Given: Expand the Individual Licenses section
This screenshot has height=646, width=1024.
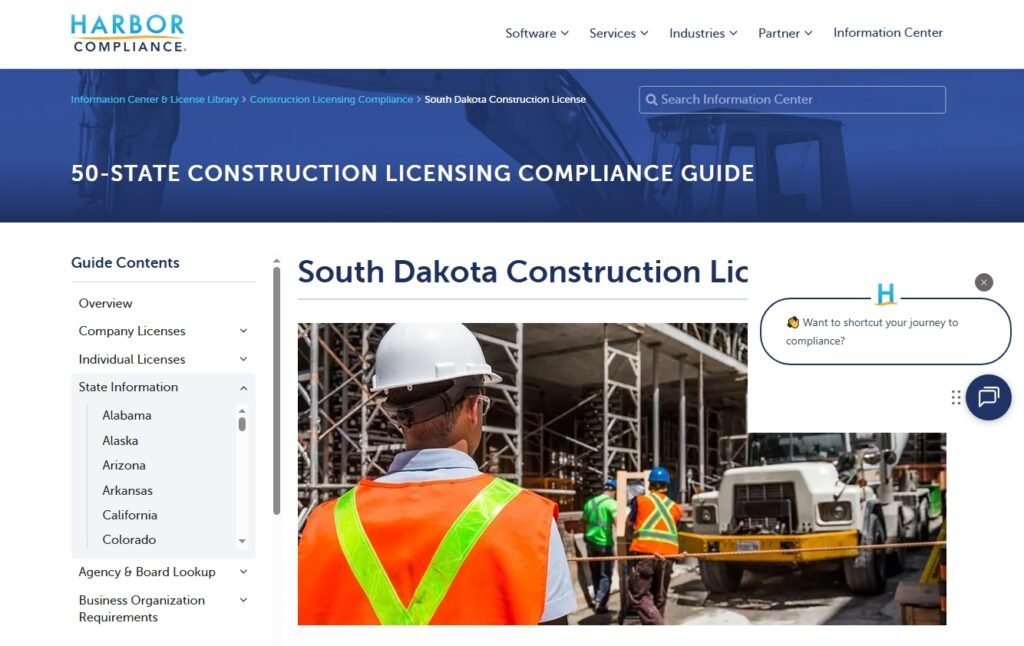Looking at the screenshot, I should coord(242,359).
